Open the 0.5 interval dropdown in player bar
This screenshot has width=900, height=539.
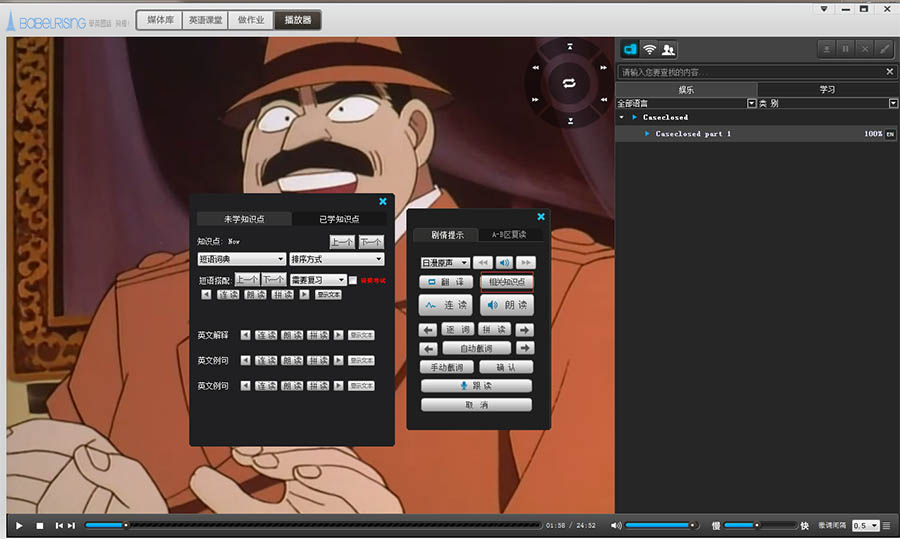(x=866, y=525)
